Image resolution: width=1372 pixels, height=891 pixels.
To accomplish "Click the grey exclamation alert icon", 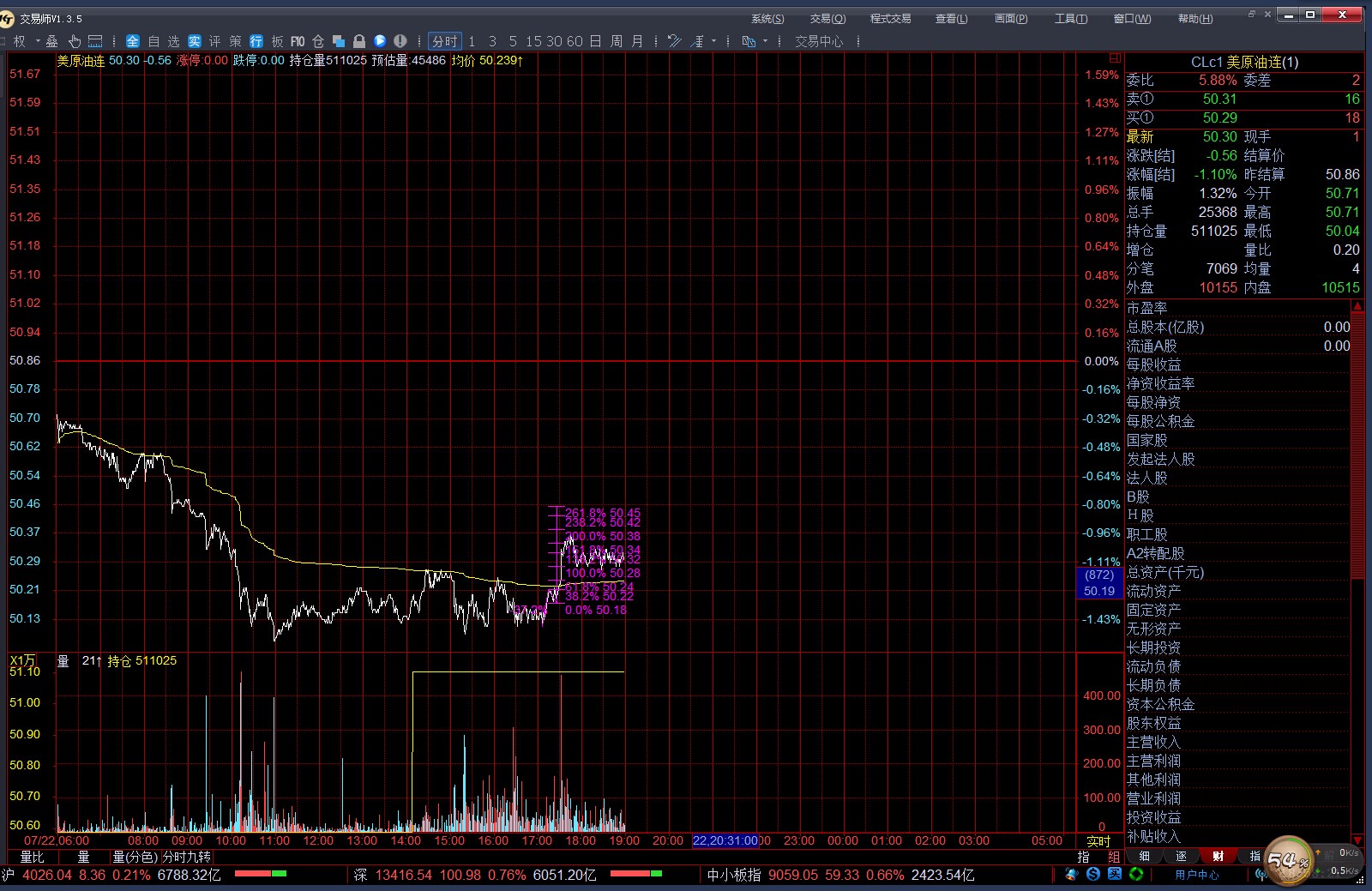I will click(x=400, y=41).
